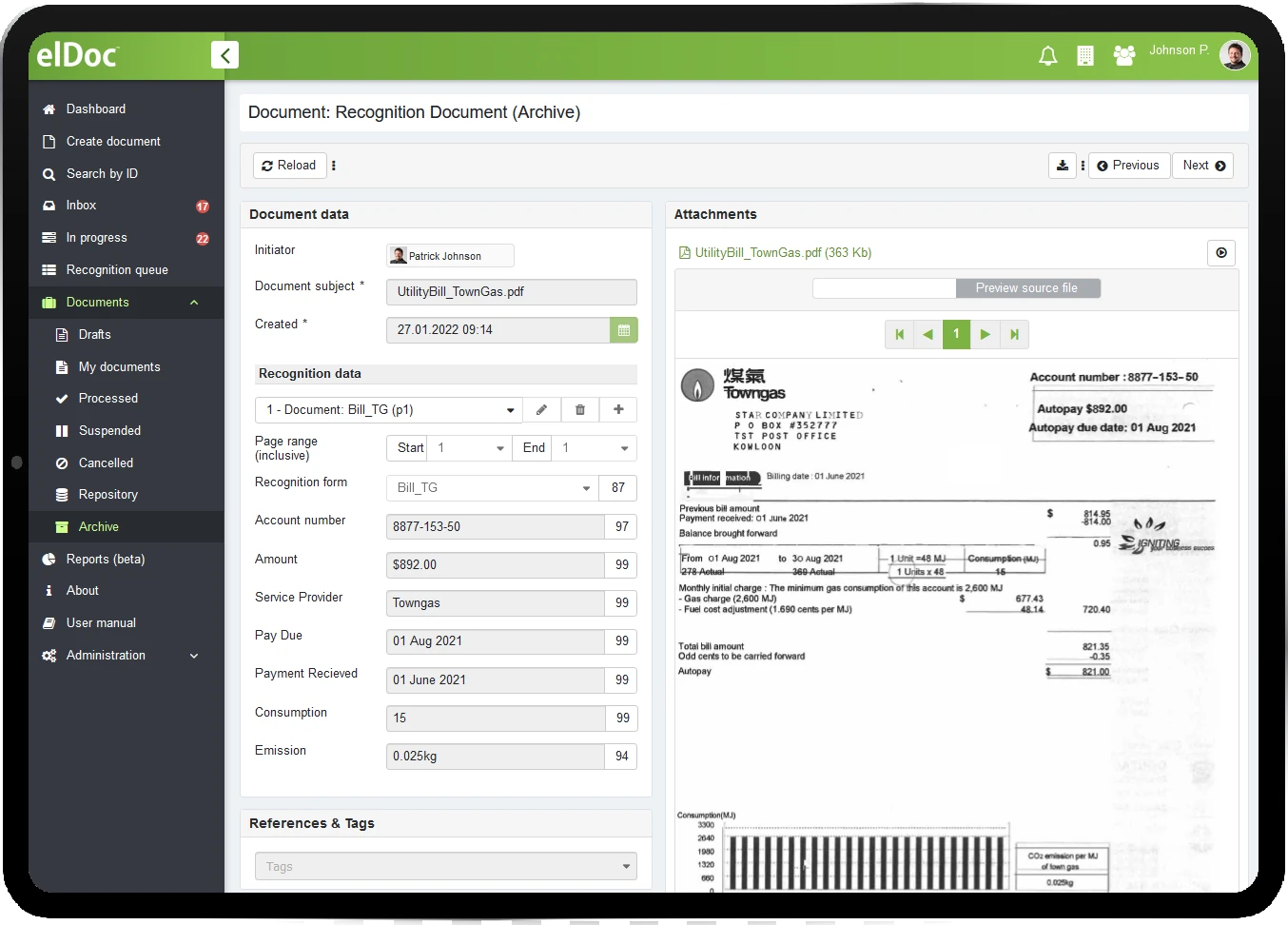This screenshot has width=1288, height=925.
Task: Open Johnson P. profile avatar
Action: [x=1235, y=55]
